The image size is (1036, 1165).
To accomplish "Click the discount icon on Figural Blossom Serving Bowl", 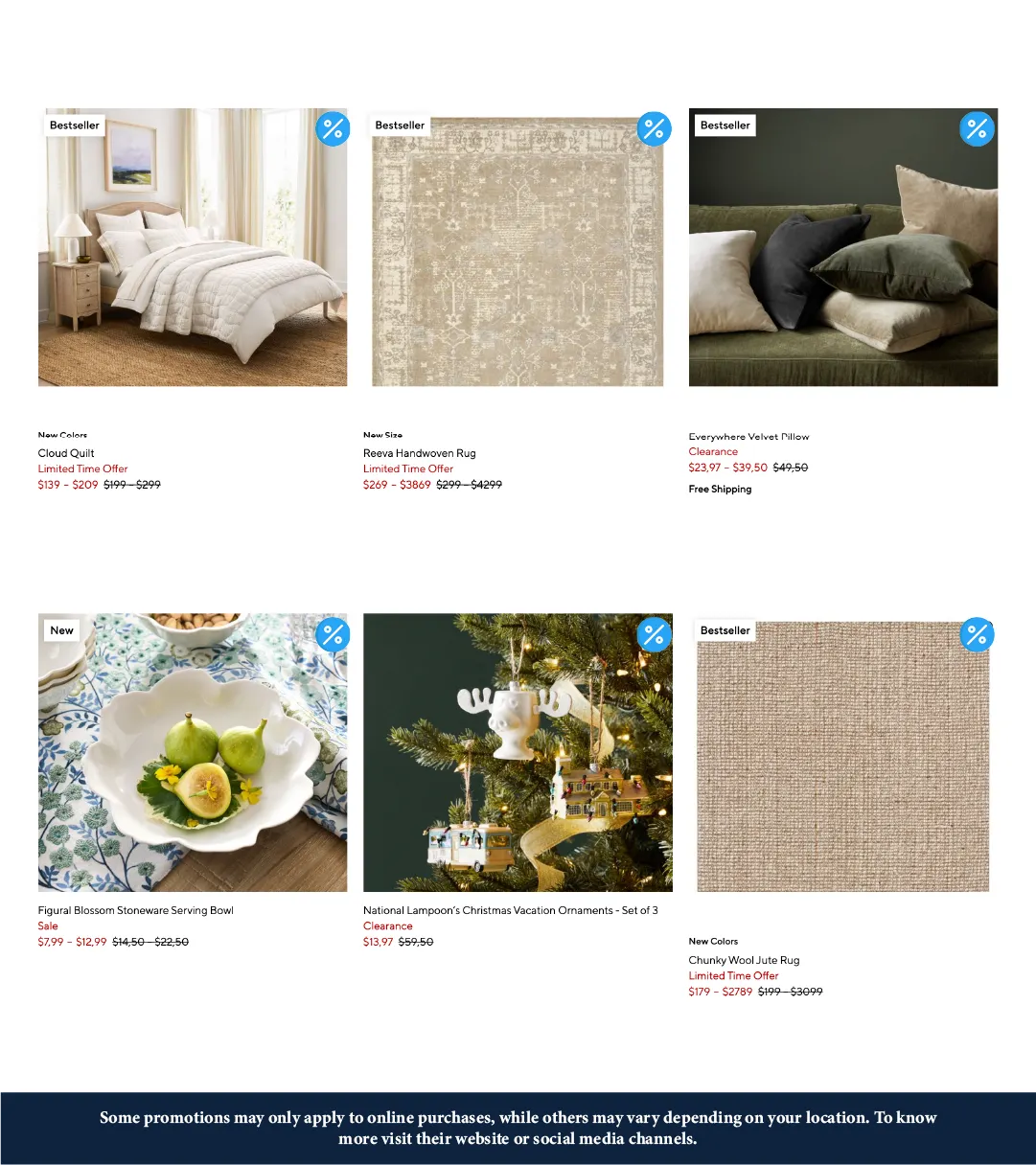I will (x=333, y=634).
